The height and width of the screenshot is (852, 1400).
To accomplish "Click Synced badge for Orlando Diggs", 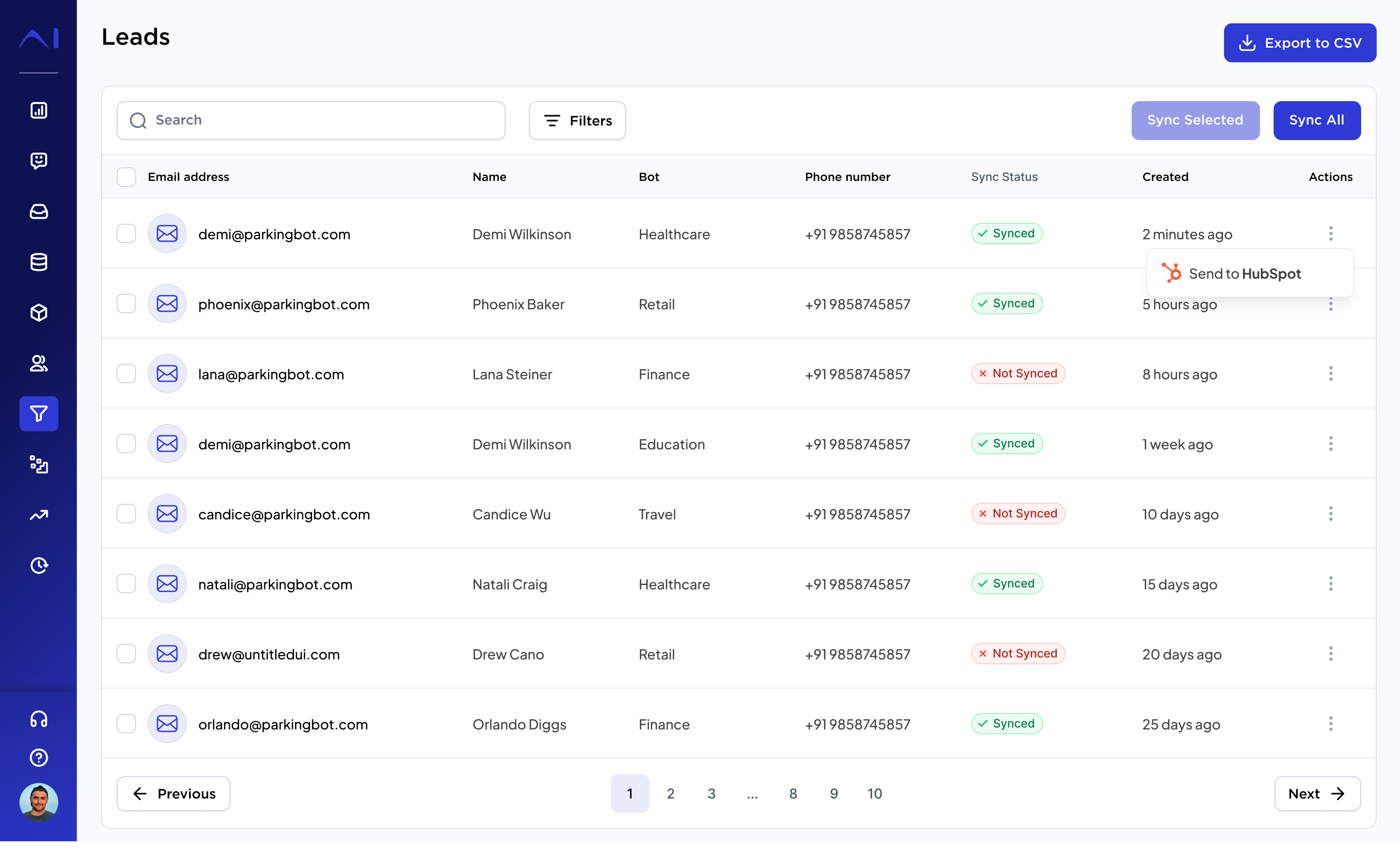I will [1007, 724].
